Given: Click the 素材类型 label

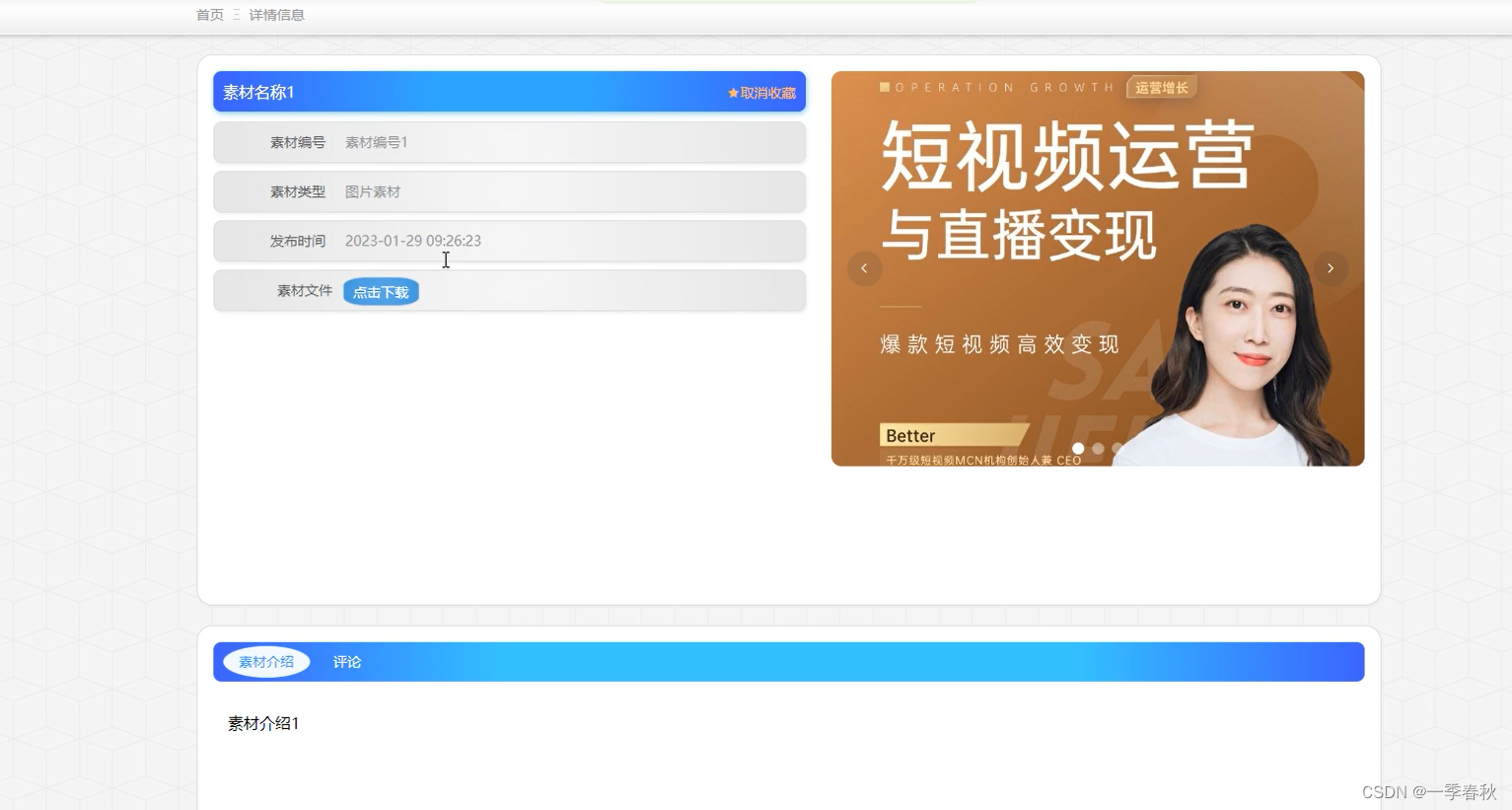Looking at the screenshot, I should pyautogui.click(x=298, y=191).
